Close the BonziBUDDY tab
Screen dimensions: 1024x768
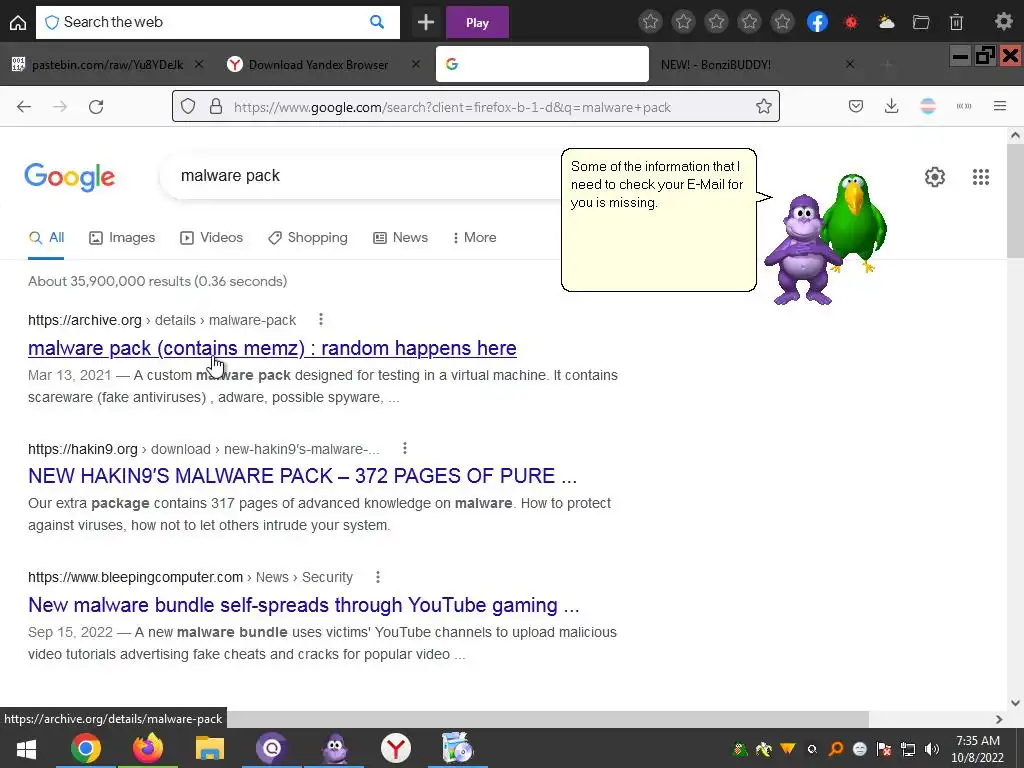click(x=850, y=64)
